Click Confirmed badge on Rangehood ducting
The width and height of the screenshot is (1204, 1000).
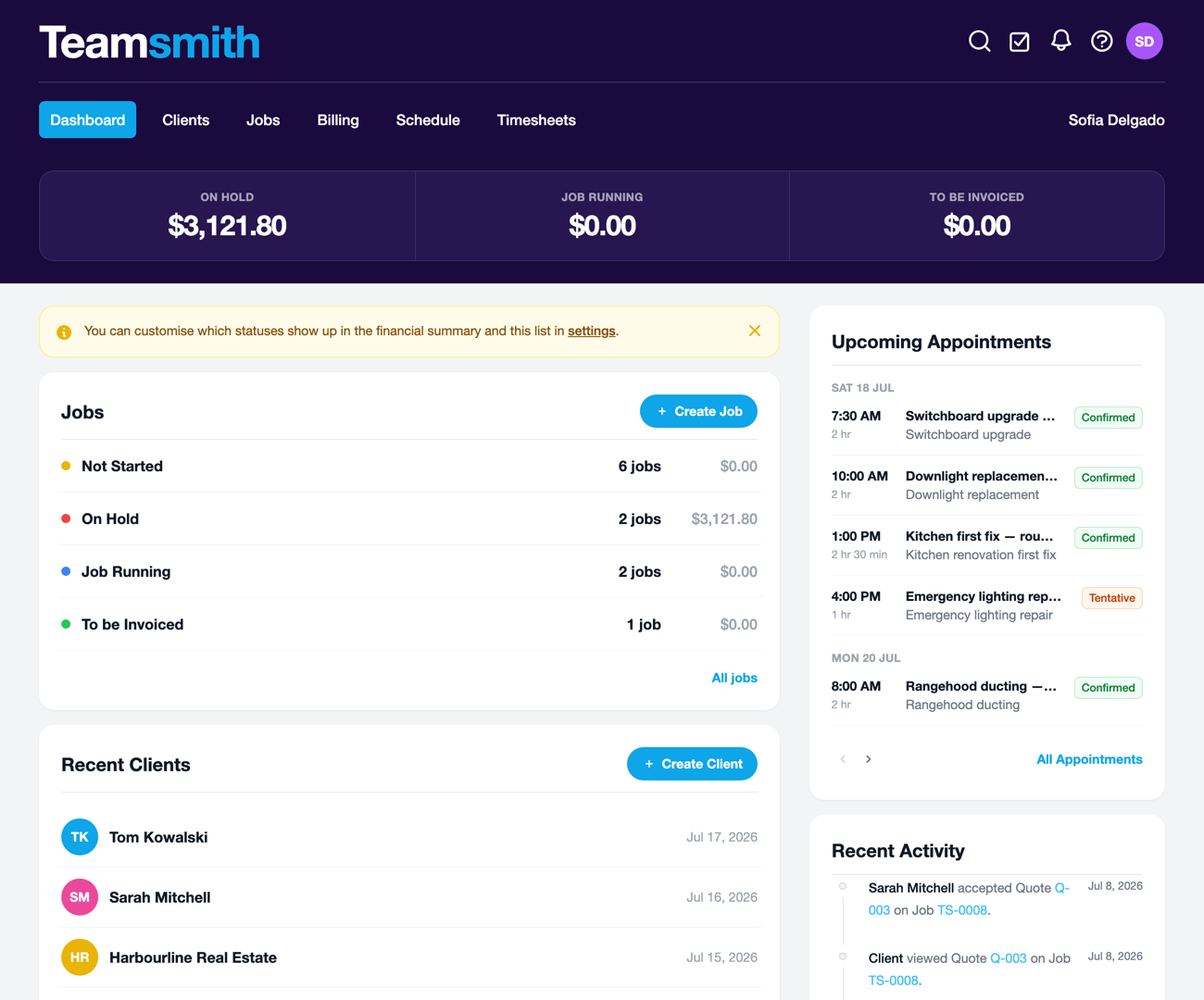[1108, 688]
